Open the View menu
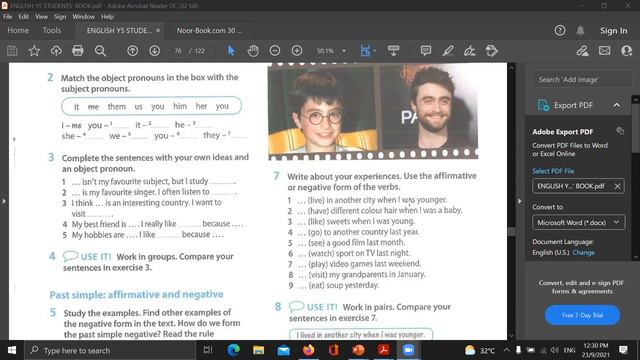 point(41,17)
